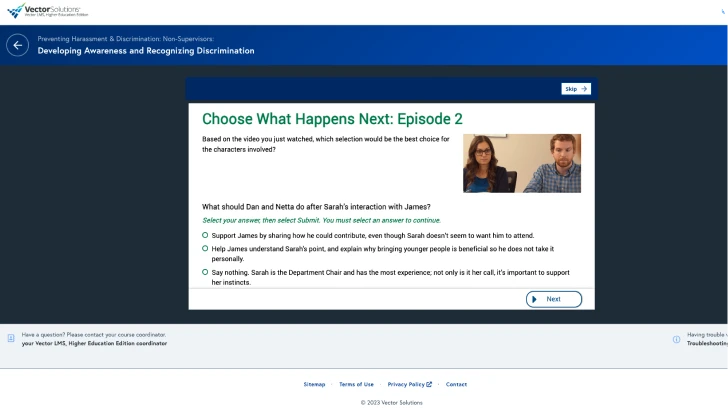The width and height of the screenshot is (728, 408).
Task: Click the question document icon in footer
Action: 11,339
